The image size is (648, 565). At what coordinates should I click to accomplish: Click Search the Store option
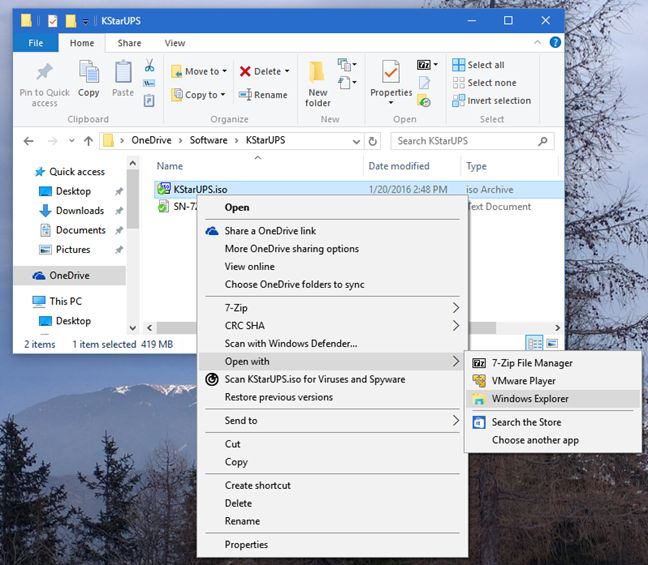(553, 422)
